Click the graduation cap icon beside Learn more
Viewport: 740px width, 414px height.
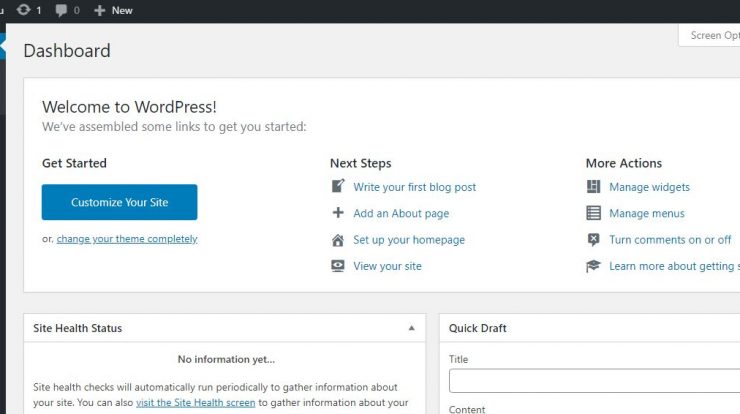593,266
